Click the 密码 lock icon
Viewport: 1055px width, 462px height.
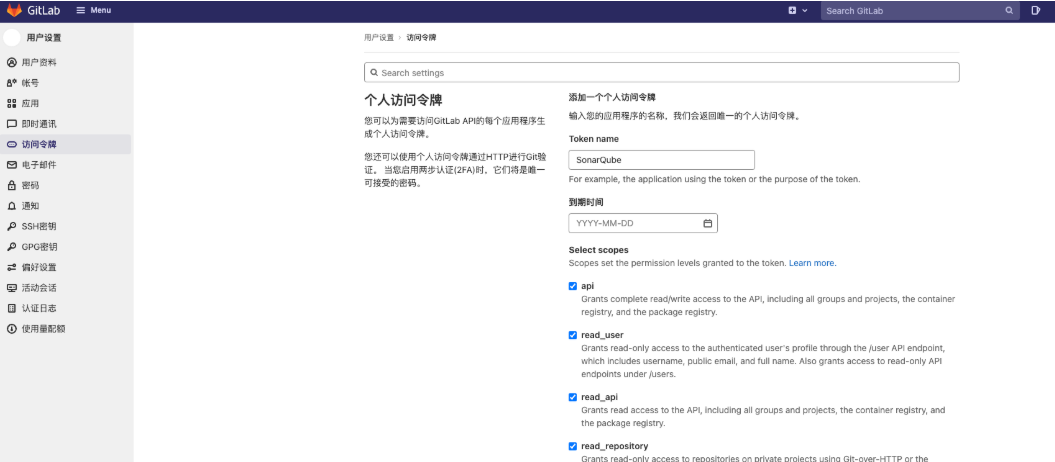coord(11,186)
